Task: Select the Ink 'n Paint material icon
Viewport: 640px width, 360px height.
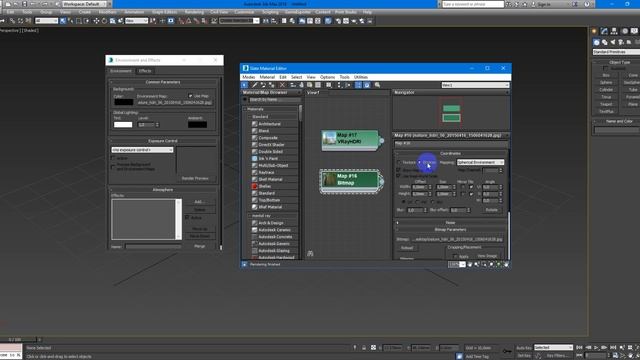Action: pos(254,158)
